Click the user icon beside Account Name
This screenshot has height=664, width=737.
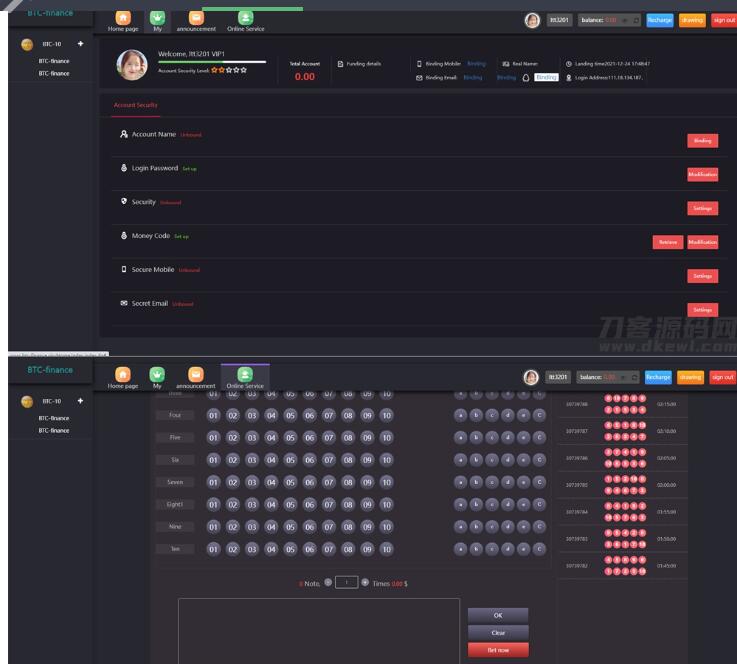click(124, 135)
